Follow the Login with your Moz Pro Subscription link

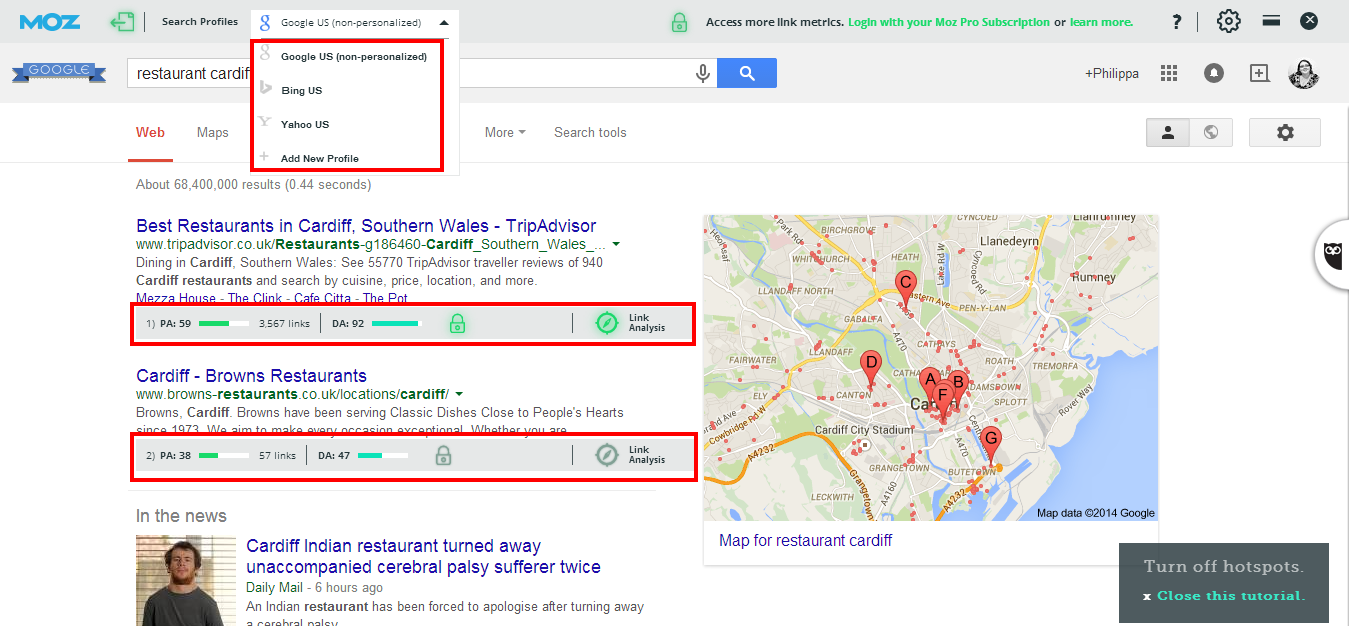point(949,22)
